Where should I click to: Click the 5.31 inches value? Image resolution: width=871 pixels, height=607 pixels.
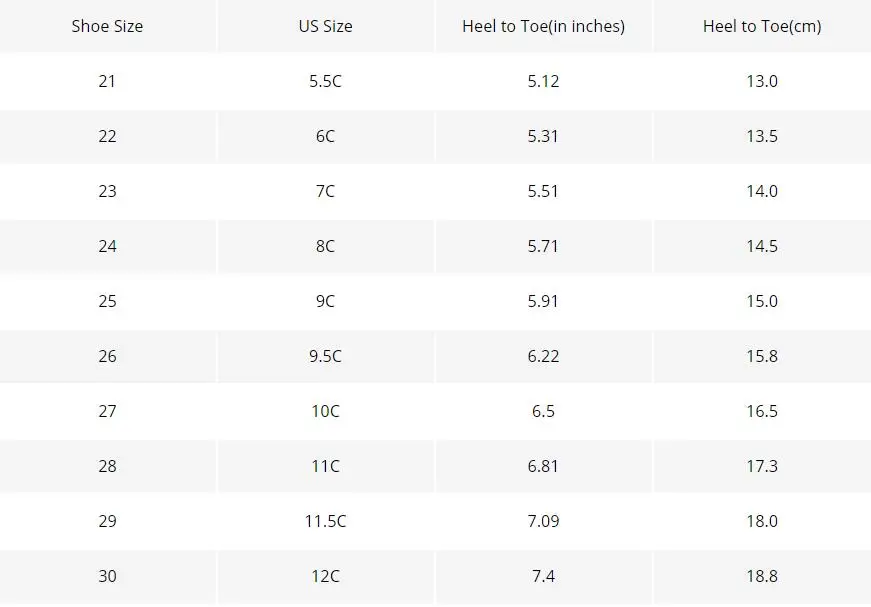(543, 136)
